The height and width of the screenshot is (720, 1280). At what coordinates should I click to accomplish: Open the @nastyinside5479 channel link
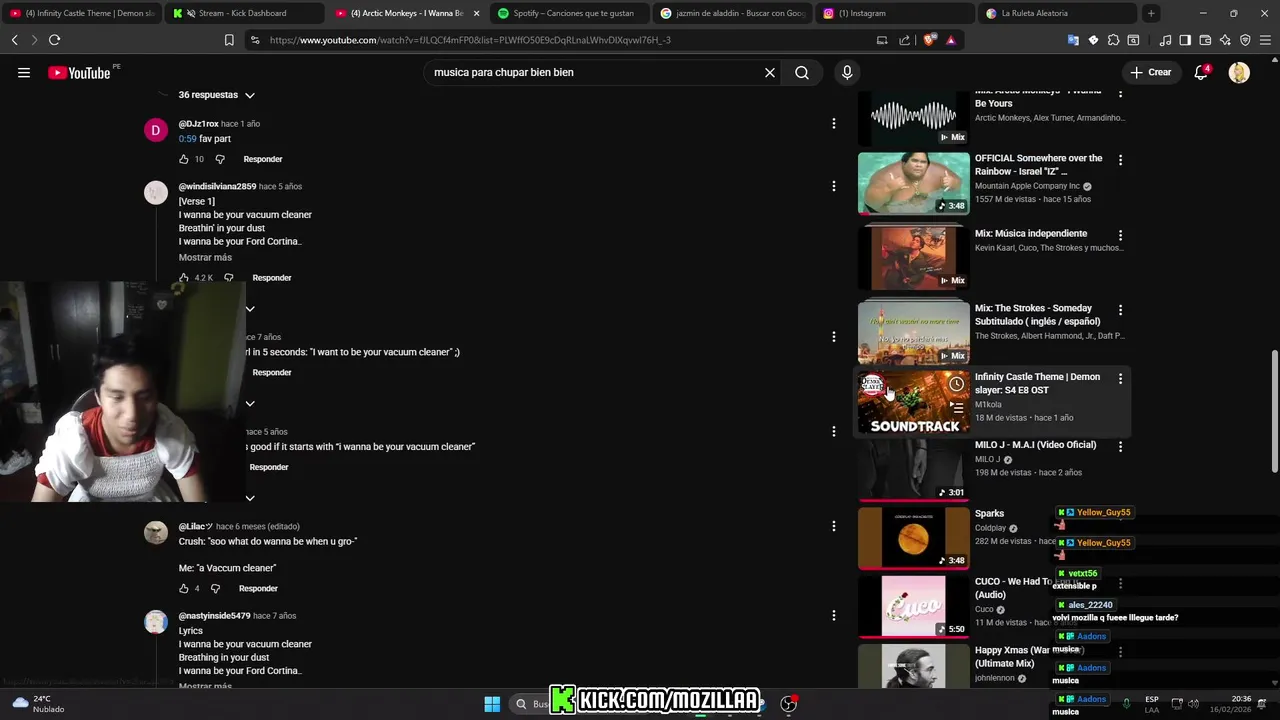point(214,616)
